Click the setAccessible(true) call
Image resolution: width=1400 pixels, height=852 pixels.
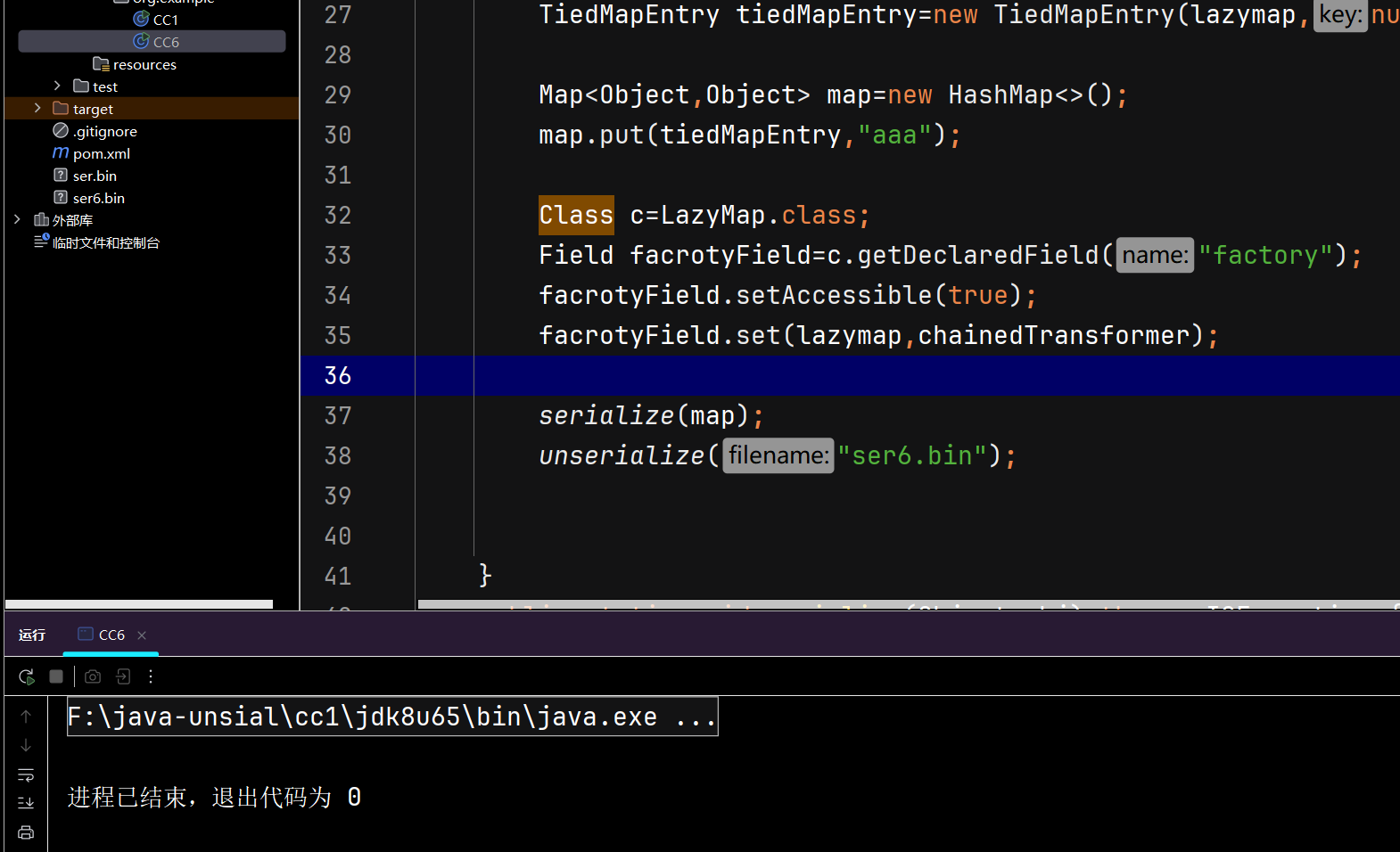878,296
